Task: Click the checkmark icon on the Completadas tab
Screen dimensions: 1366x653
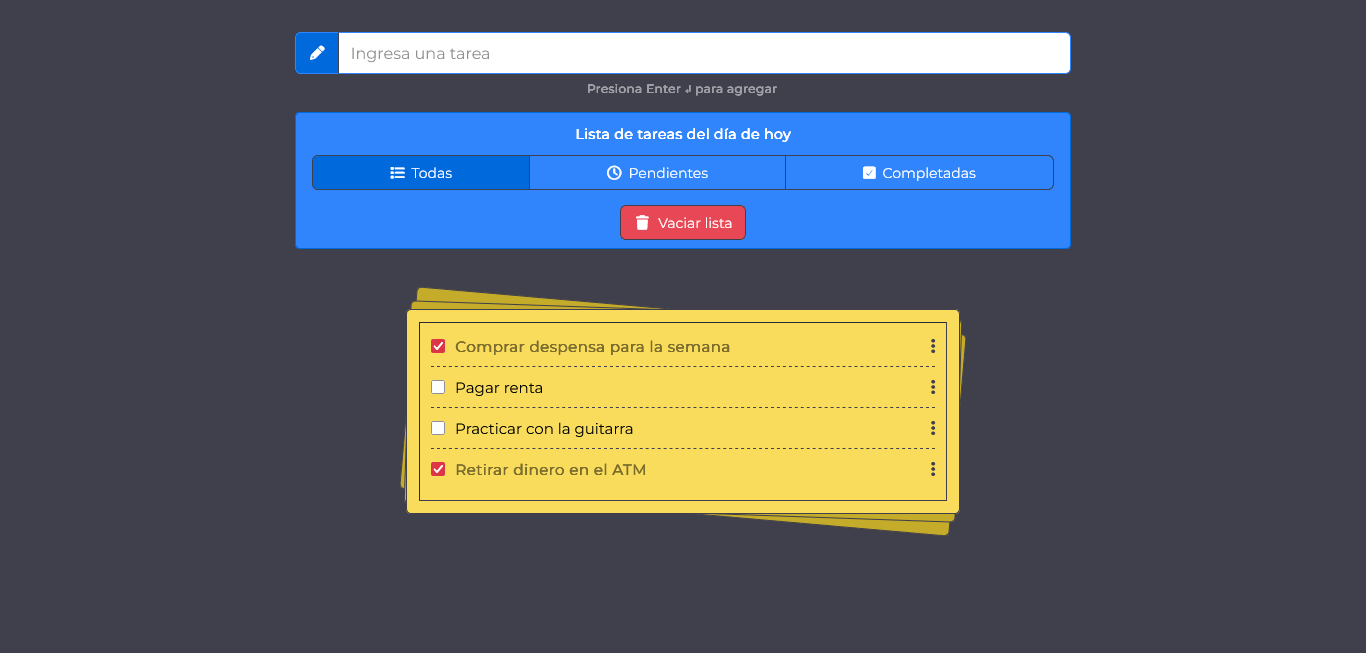Action: click(x=870, y=172)
